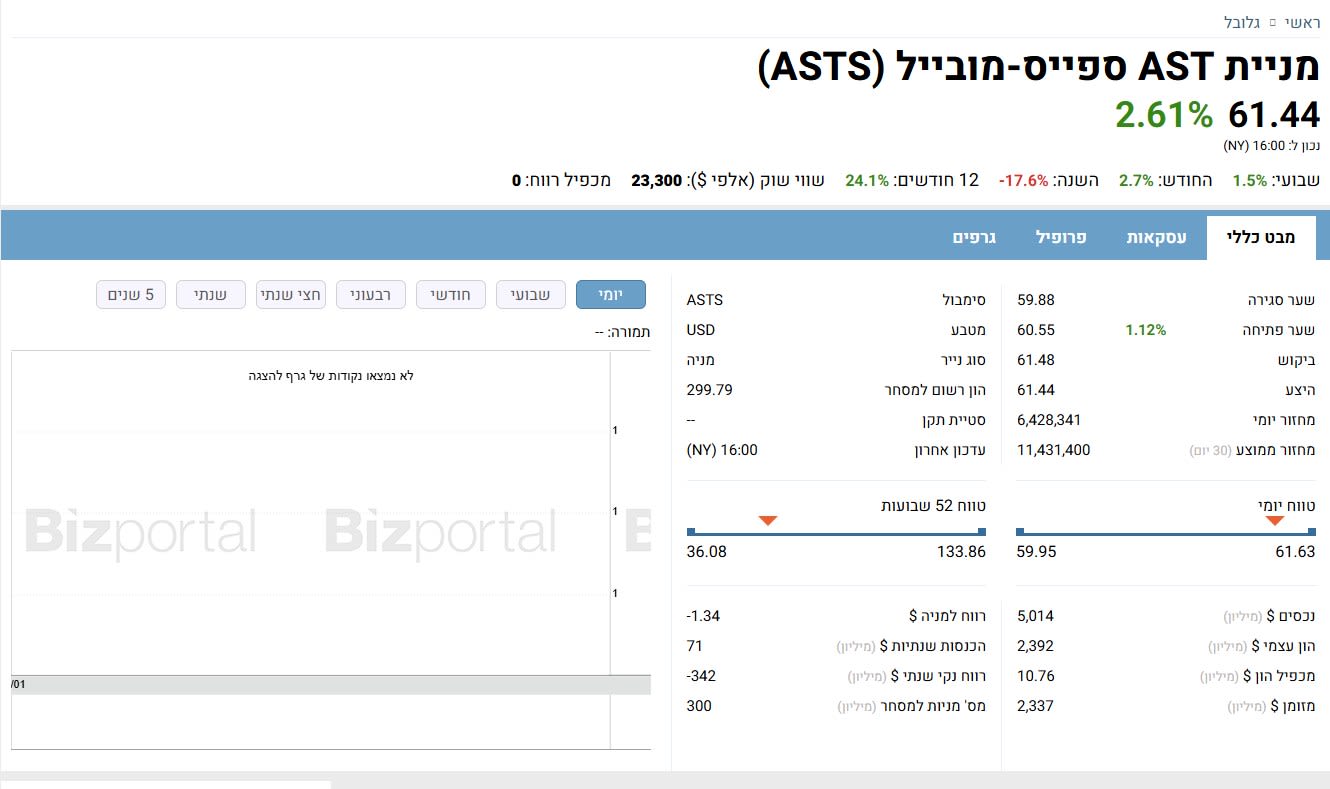Switch to the עסקאות tab
The width and height of the screenshot is (1330, 789).
1157,237
